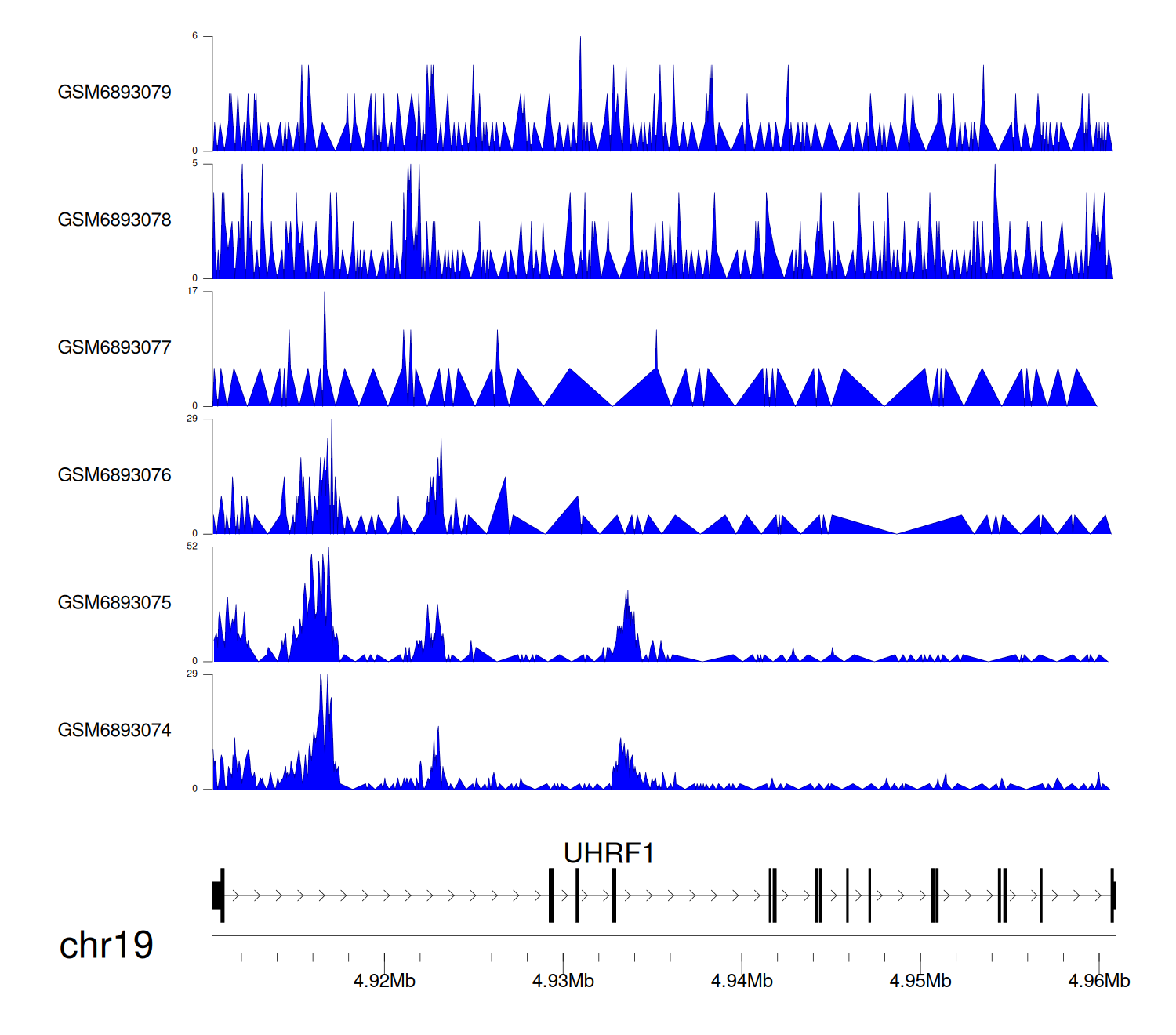Click the UHRF1 gene name label
This screenshot has height=1035, width=1176.
pos(608,853)
